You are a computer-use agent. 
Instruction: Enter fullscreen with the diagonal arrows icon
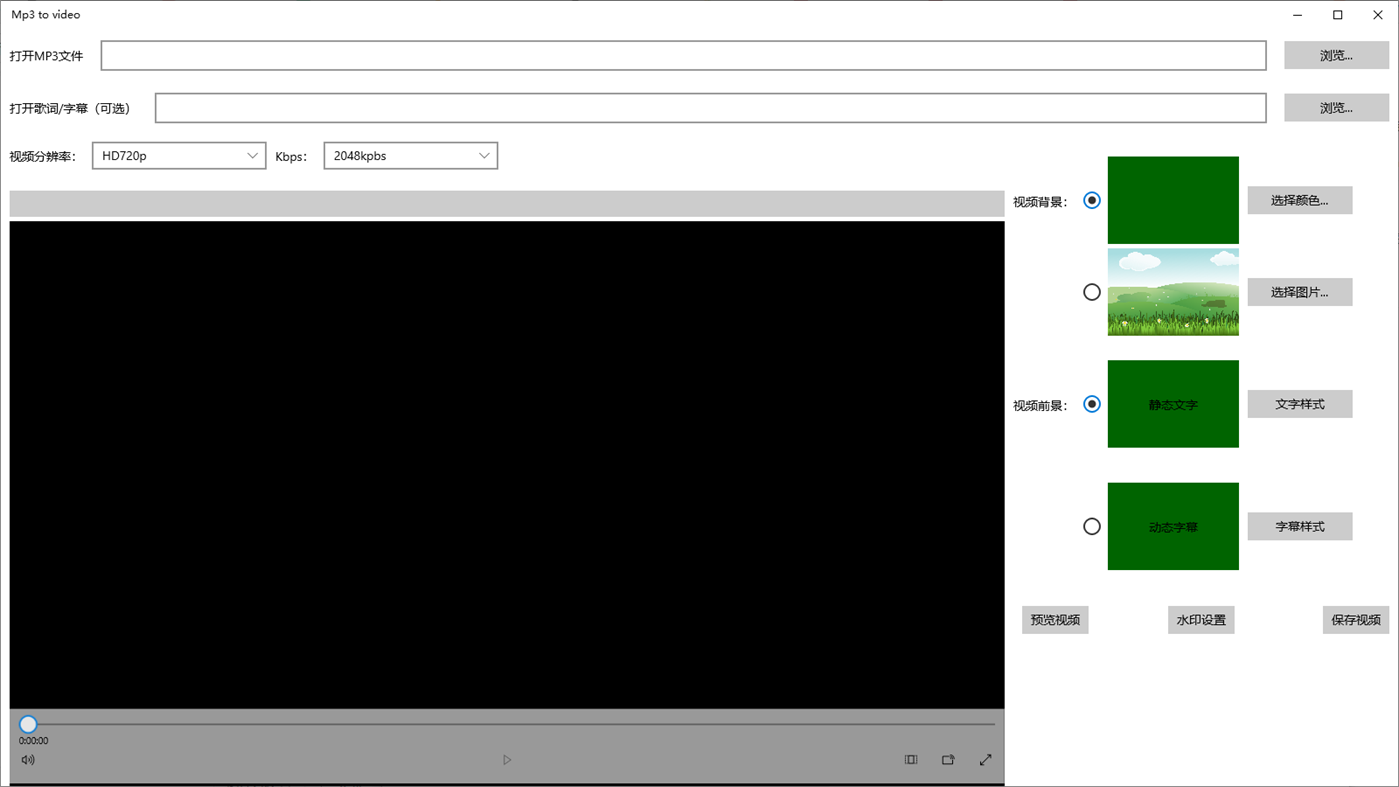pos(984,759)
